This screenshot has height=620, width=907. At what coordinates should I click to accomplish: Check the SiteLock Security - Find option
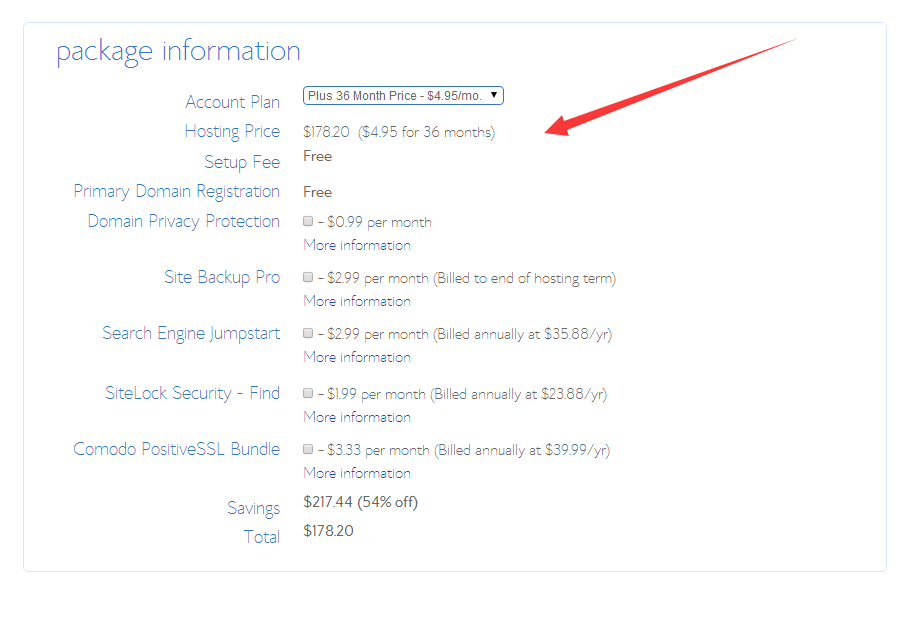coord(308,393)
